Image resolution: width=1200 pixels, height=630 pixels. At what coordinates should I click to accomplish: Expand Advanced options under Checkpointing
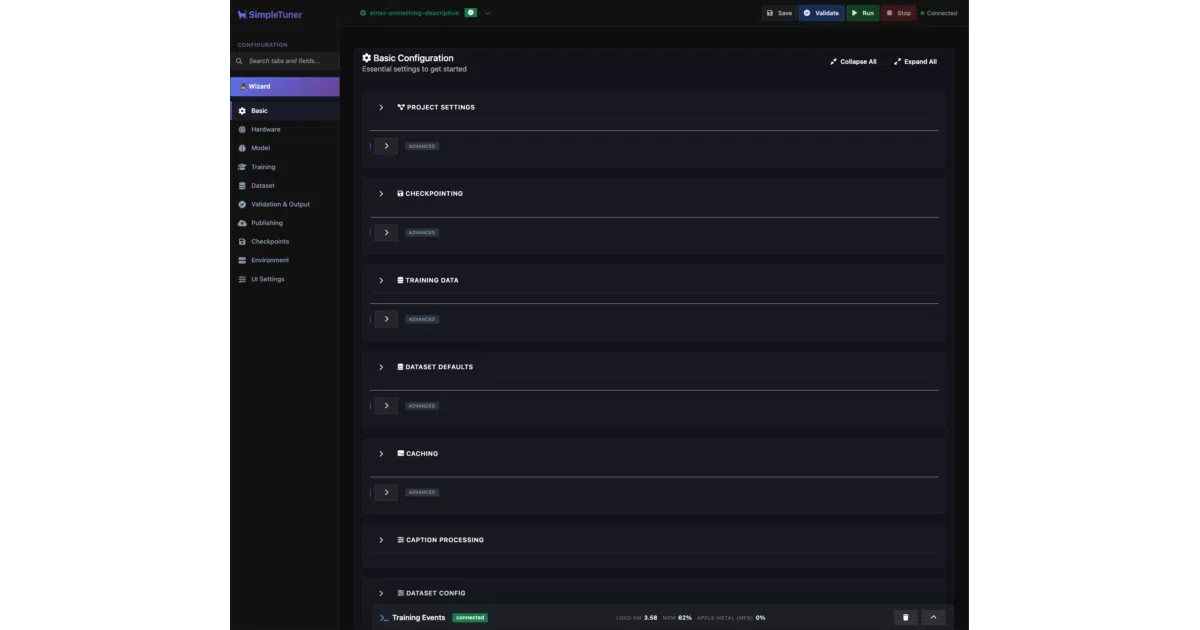click(x=386, y=233)
